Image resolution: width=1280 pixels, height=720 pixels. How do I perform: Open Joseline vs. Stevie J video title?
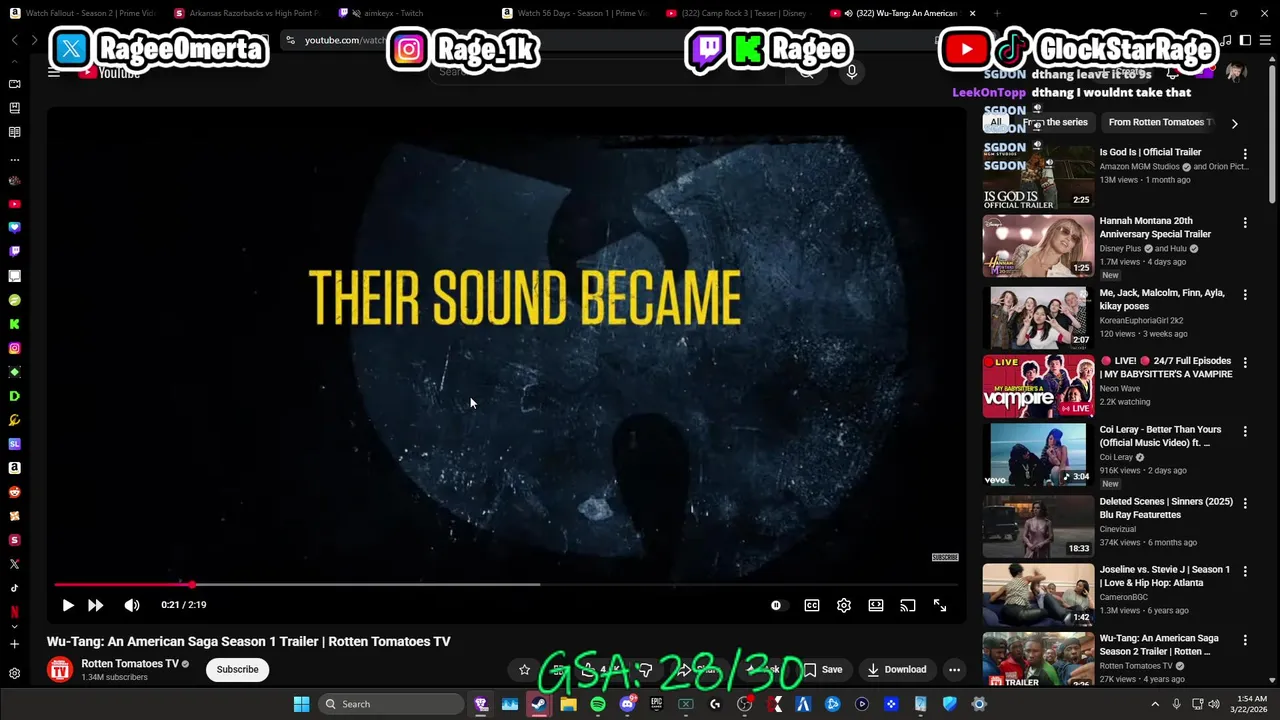1165,576
